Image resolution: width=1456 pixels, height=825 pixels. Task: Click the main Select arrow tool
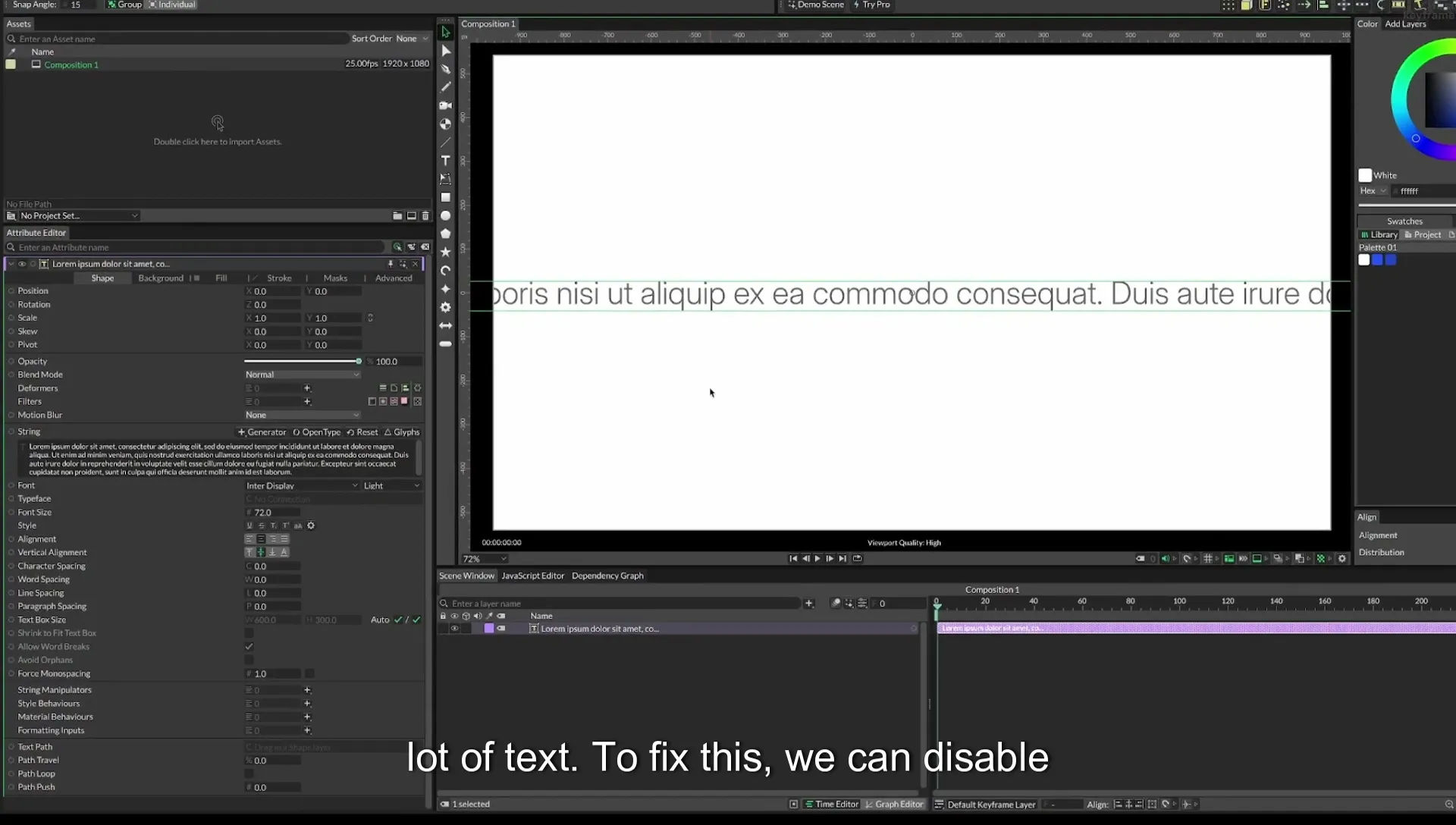445,33
